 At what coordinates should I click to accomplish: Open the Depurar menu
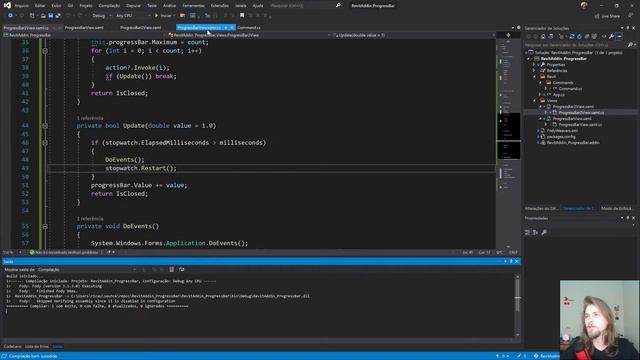point(133,6)
